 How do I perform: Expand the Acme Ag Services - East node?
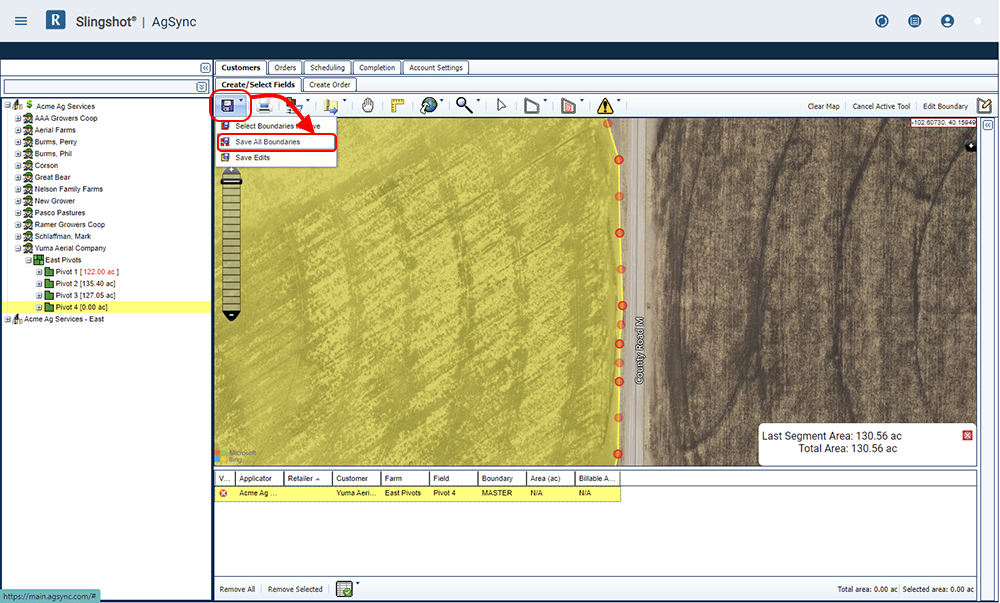8,319
